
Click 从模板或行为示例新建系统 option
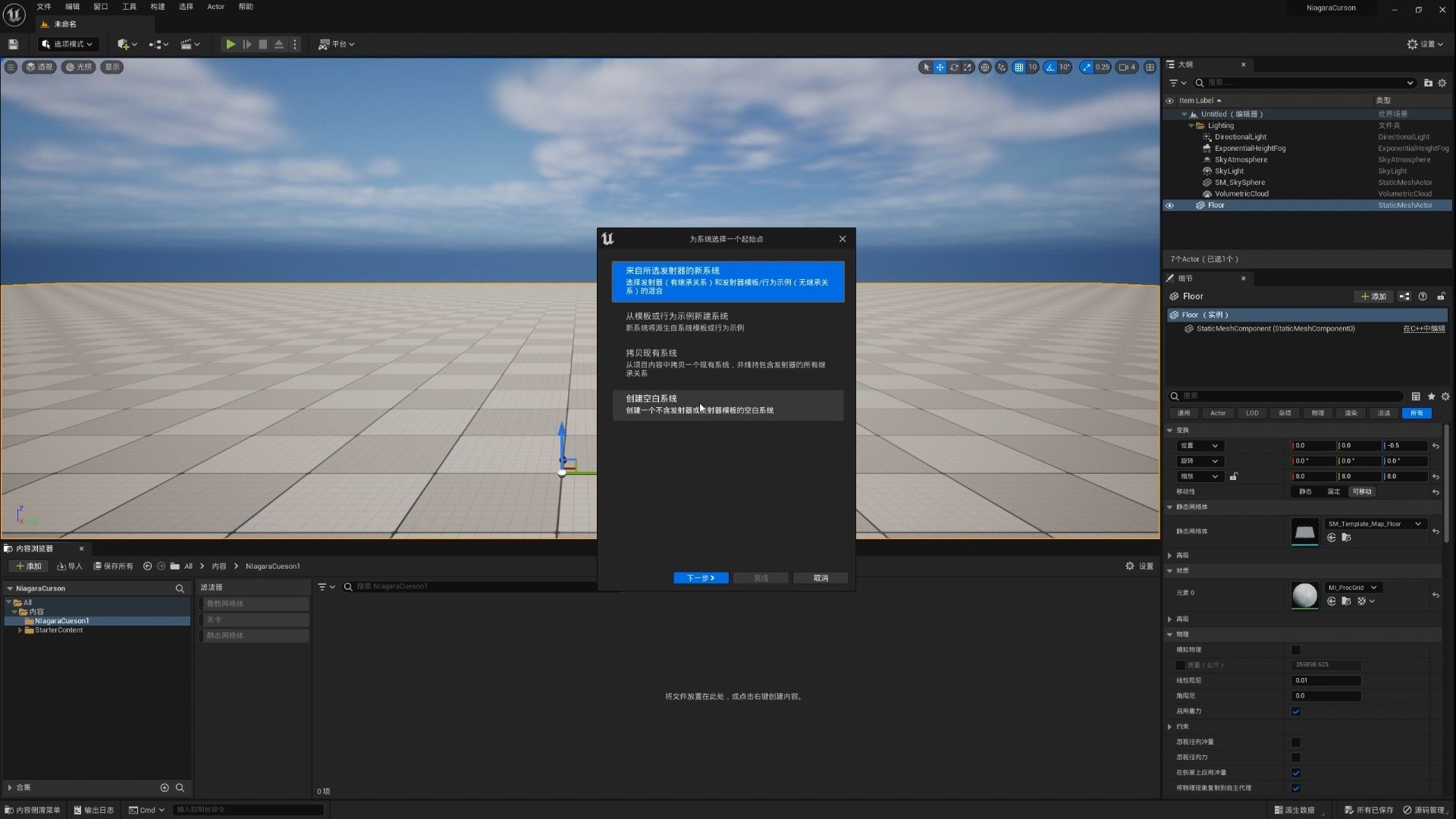[727, 321]
